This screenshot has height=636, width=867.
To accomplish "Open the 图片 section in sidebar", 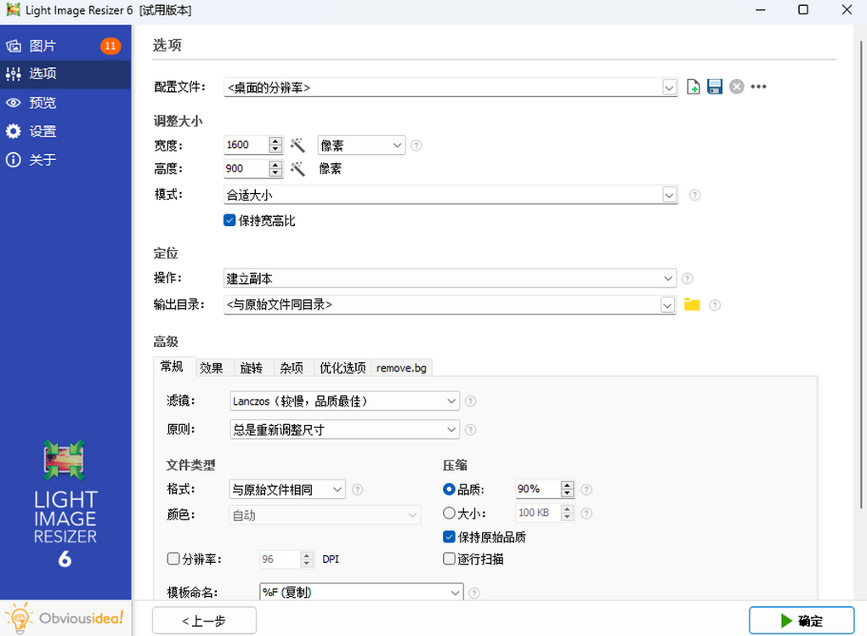I will pyautogui.click(x=65, y=46).
